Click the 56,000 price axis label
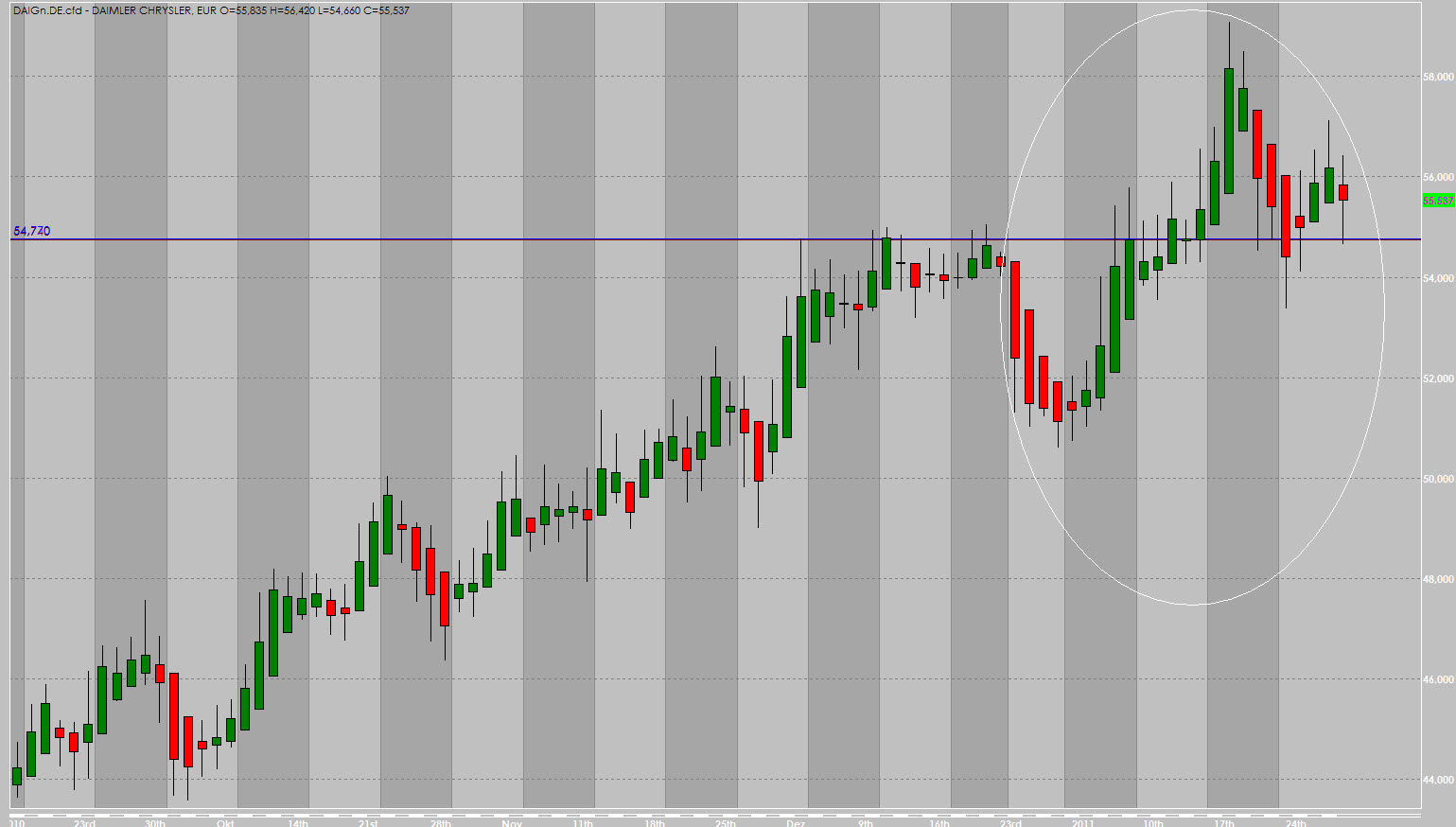1456x827 pixels. point(1438,177)
